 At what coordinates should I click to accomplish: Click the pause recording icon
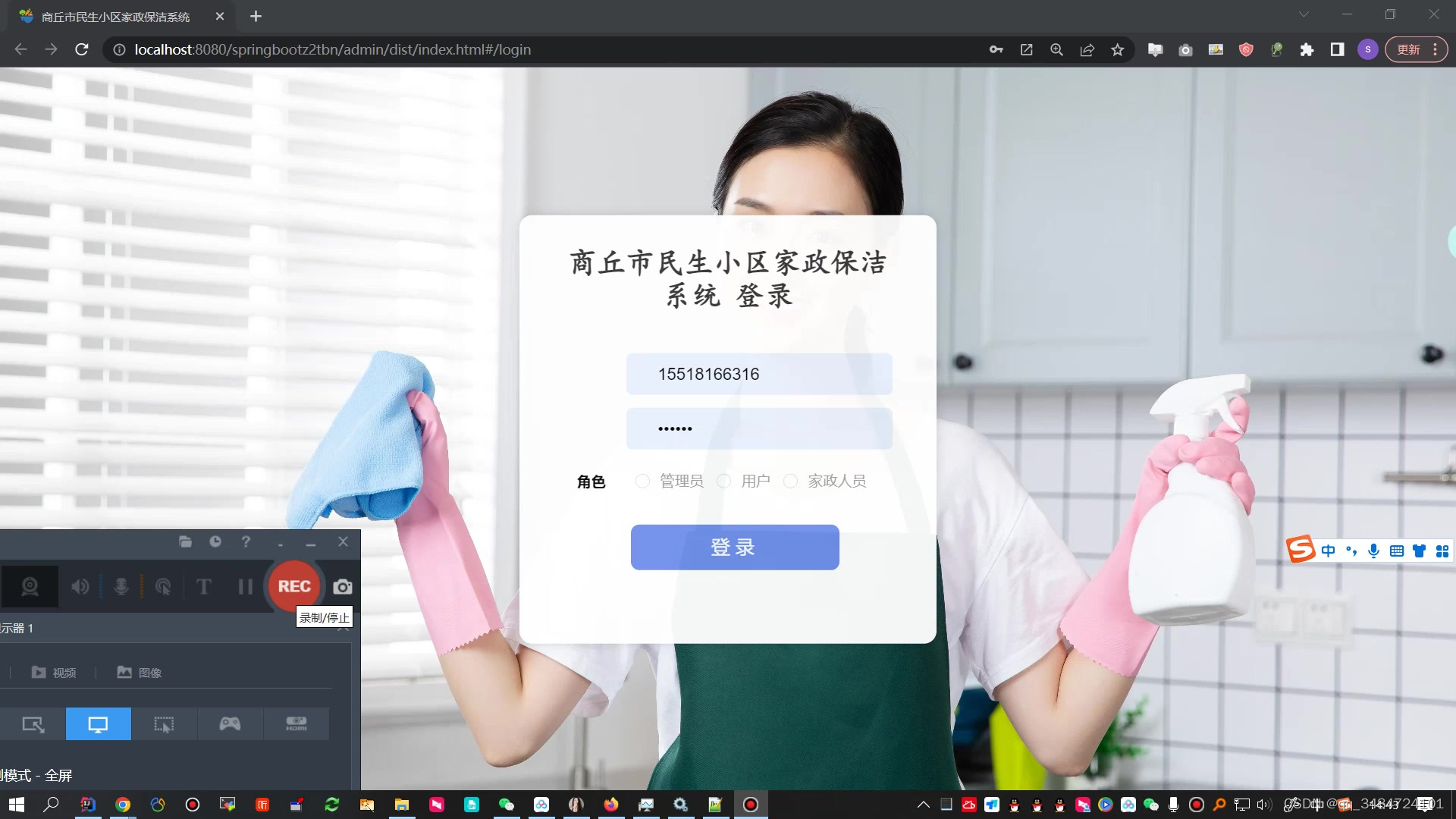(x=245, y=586)
